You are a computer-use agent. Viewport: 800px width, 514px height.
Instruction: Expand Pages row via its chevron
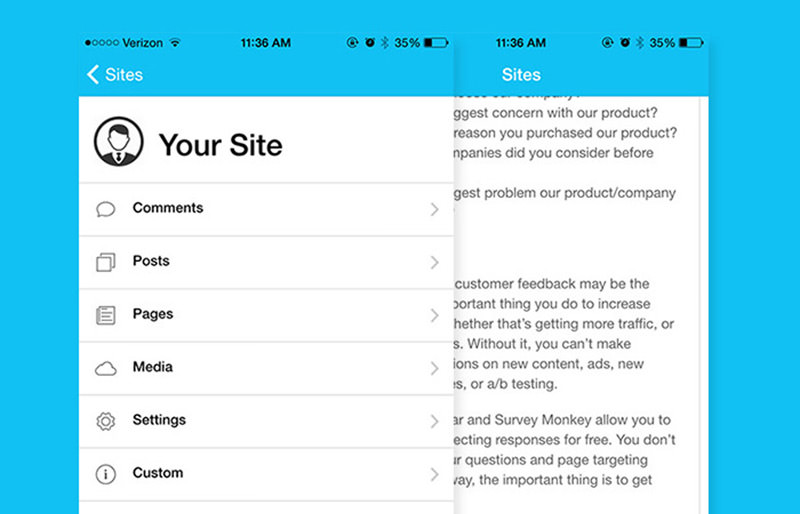point(434,315)
